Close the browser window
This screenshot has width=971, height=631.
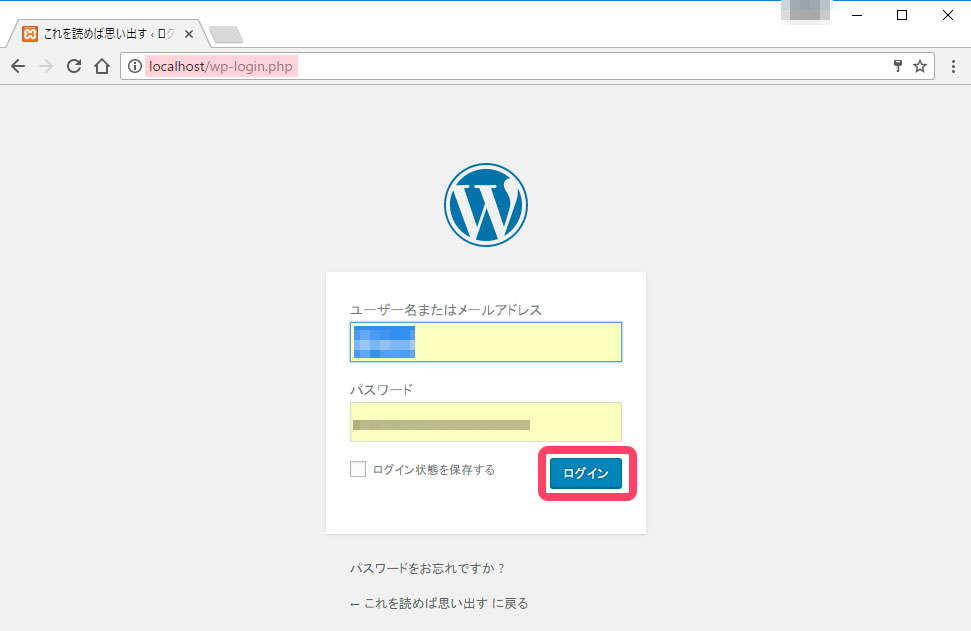pyautogui.click(x=947, y=15)
